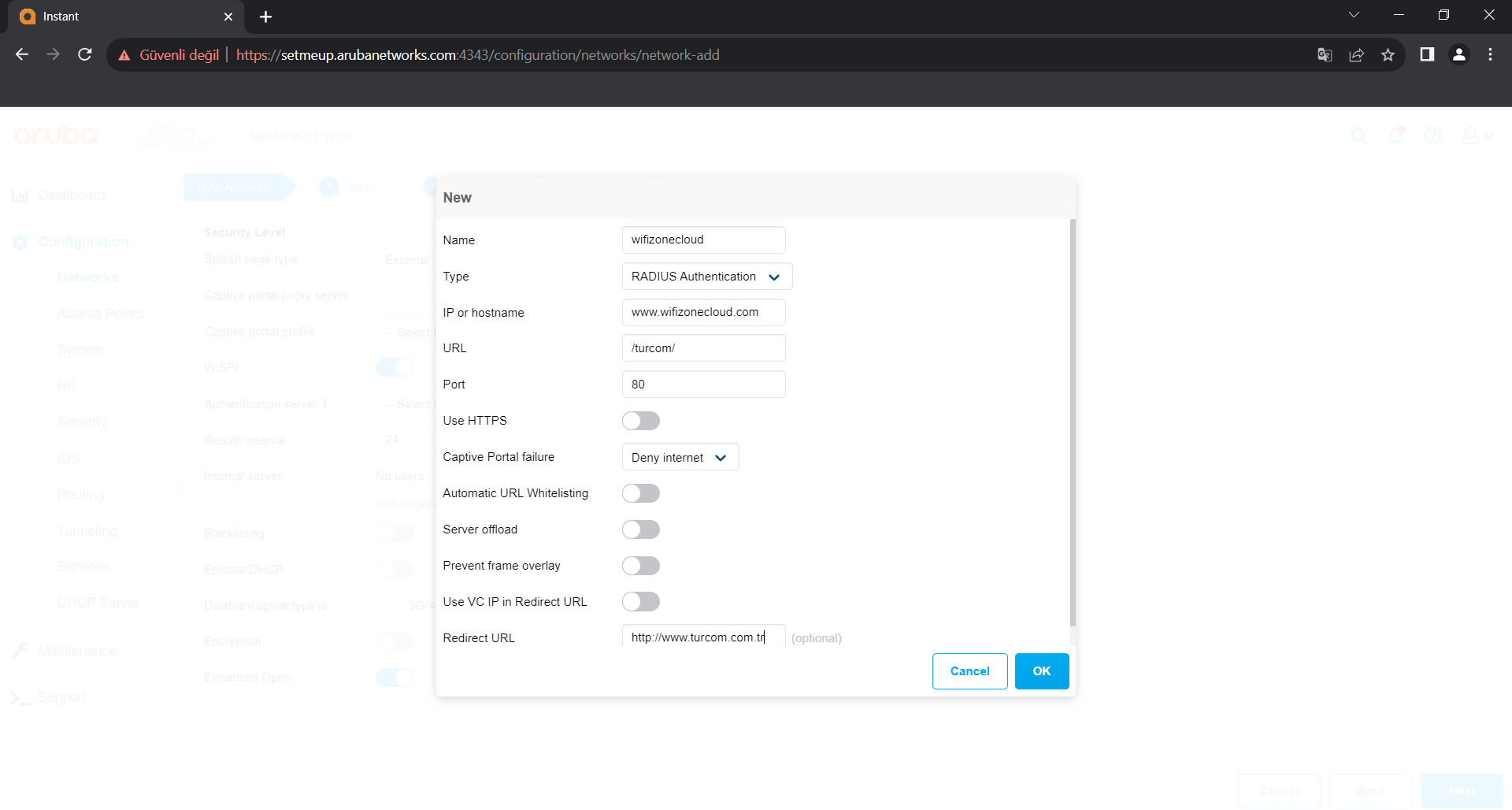Click the browser reload page icon
The image size is (1512, 810).
click(85, 54)
